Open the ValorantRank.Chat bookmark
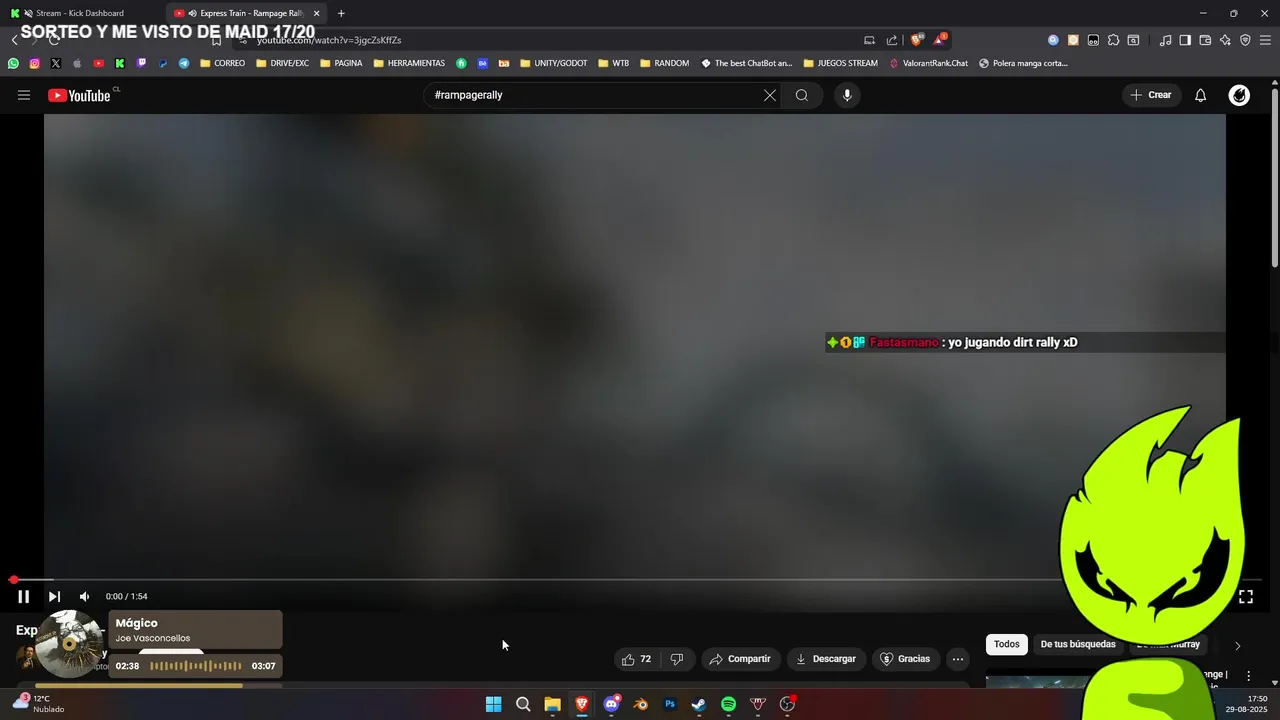This screenshot has height=720, width=1280. [x=929, y=63]
